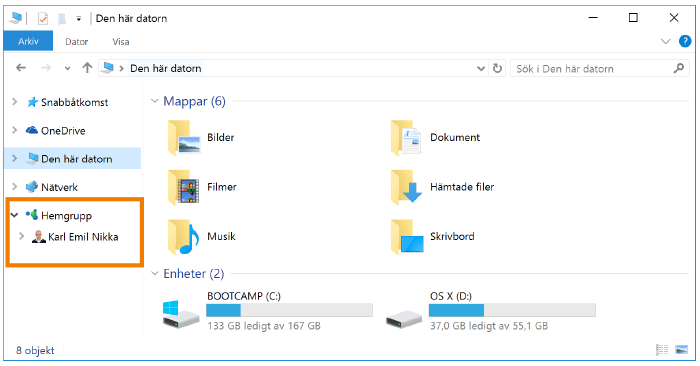Image resolution: width=700 pixels, height=366 pixels.
Task: Switch to details view in status bar
Action: (662, 350)
